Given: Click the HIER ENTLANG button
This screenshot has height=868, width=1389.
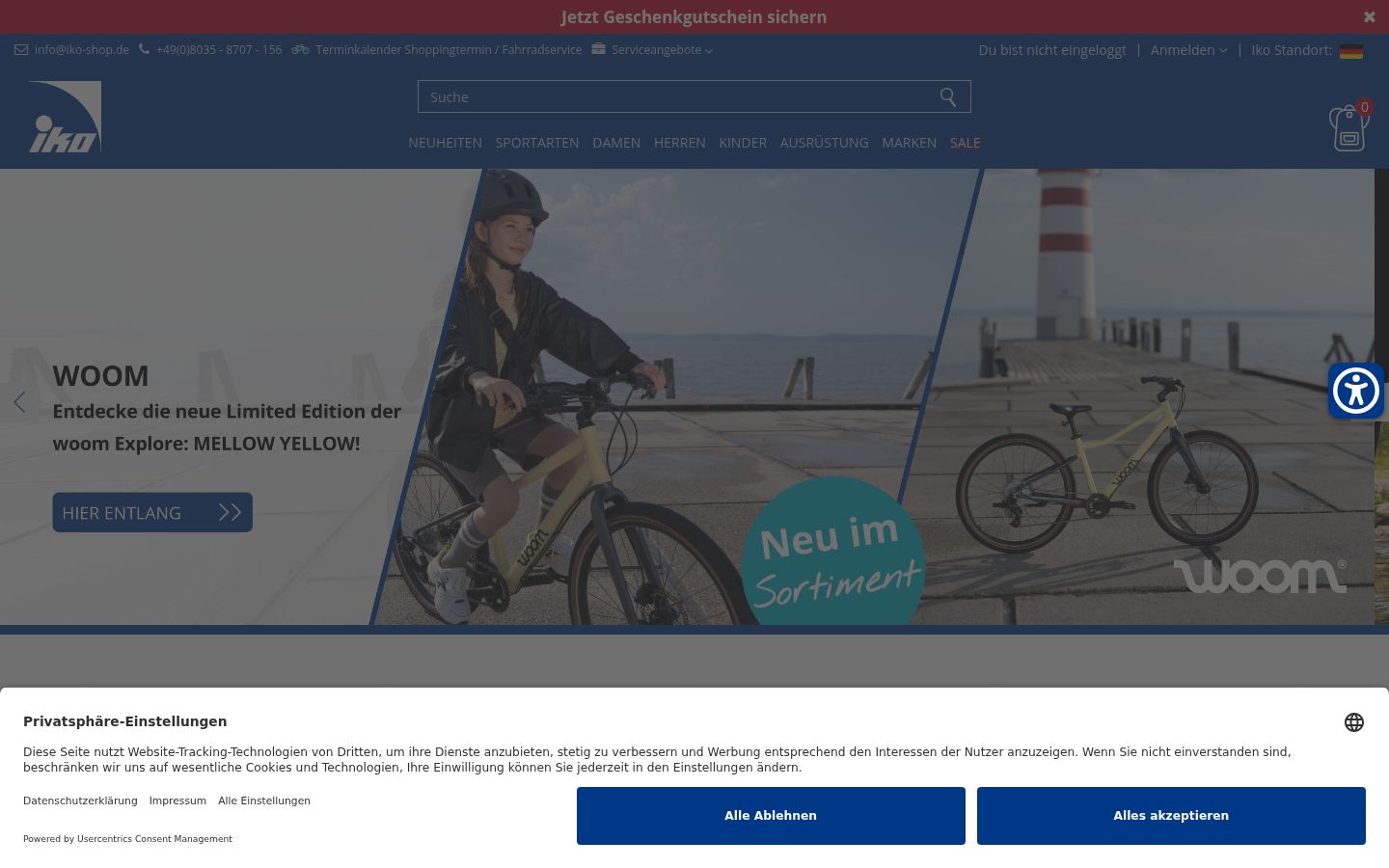Looking at the screenshot, I should coord(152,512).
